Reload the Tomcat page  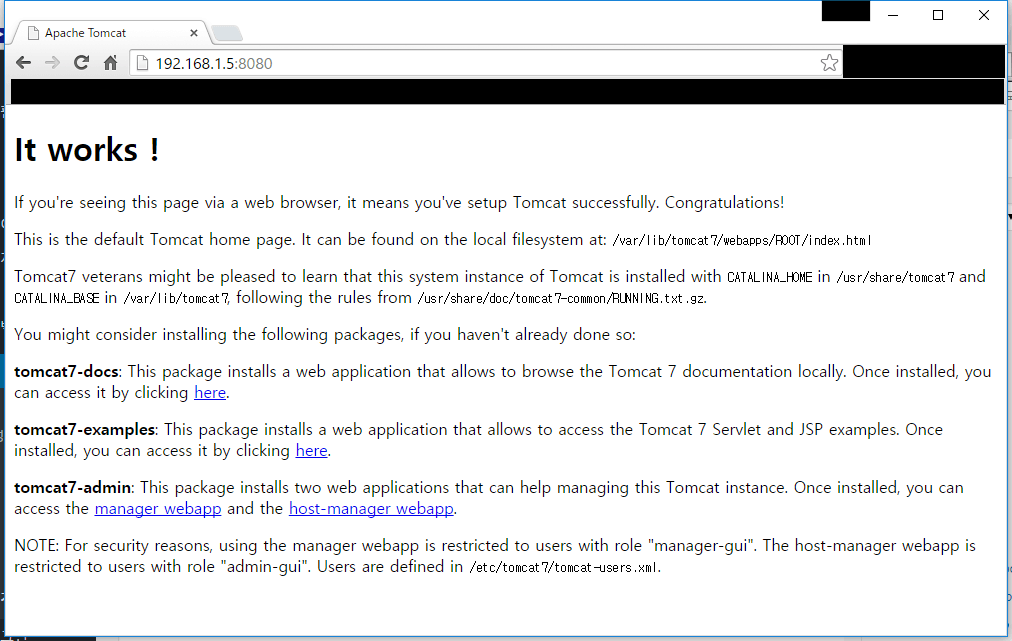click(81, 63)
